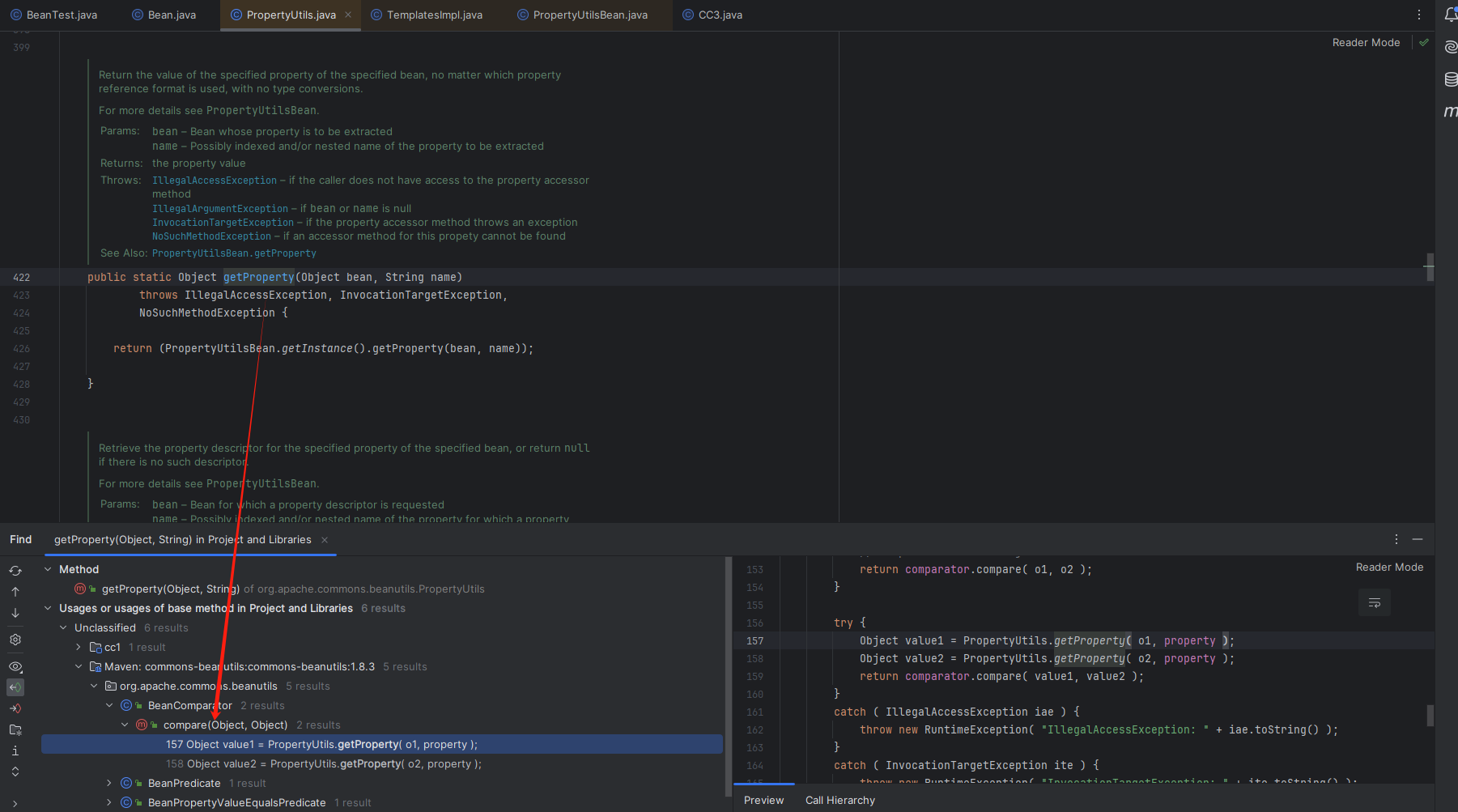Image resolution: width=1458 pixels, height=812 pixels.
Task: Open the notifications bell in right sidebar
Action: coord(1451,15)
